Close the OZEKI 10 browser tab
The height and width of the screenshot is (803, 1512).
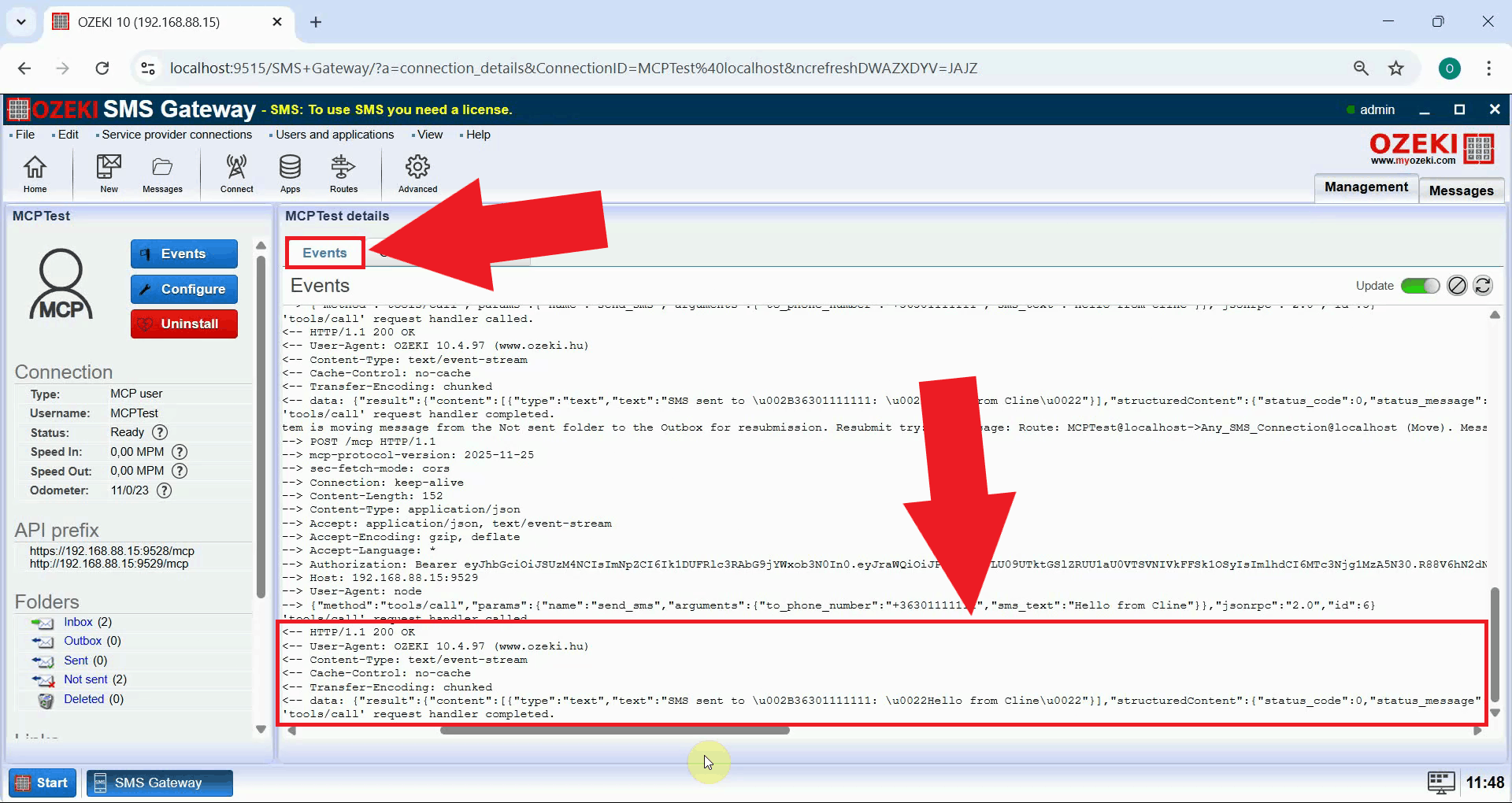(x=277, y=22)
